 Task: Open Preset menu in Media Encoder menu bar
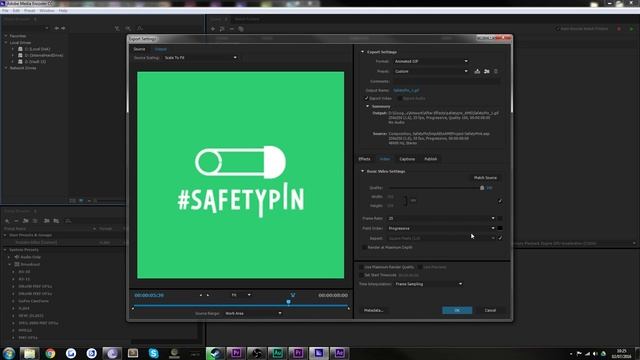pos(29,11)
